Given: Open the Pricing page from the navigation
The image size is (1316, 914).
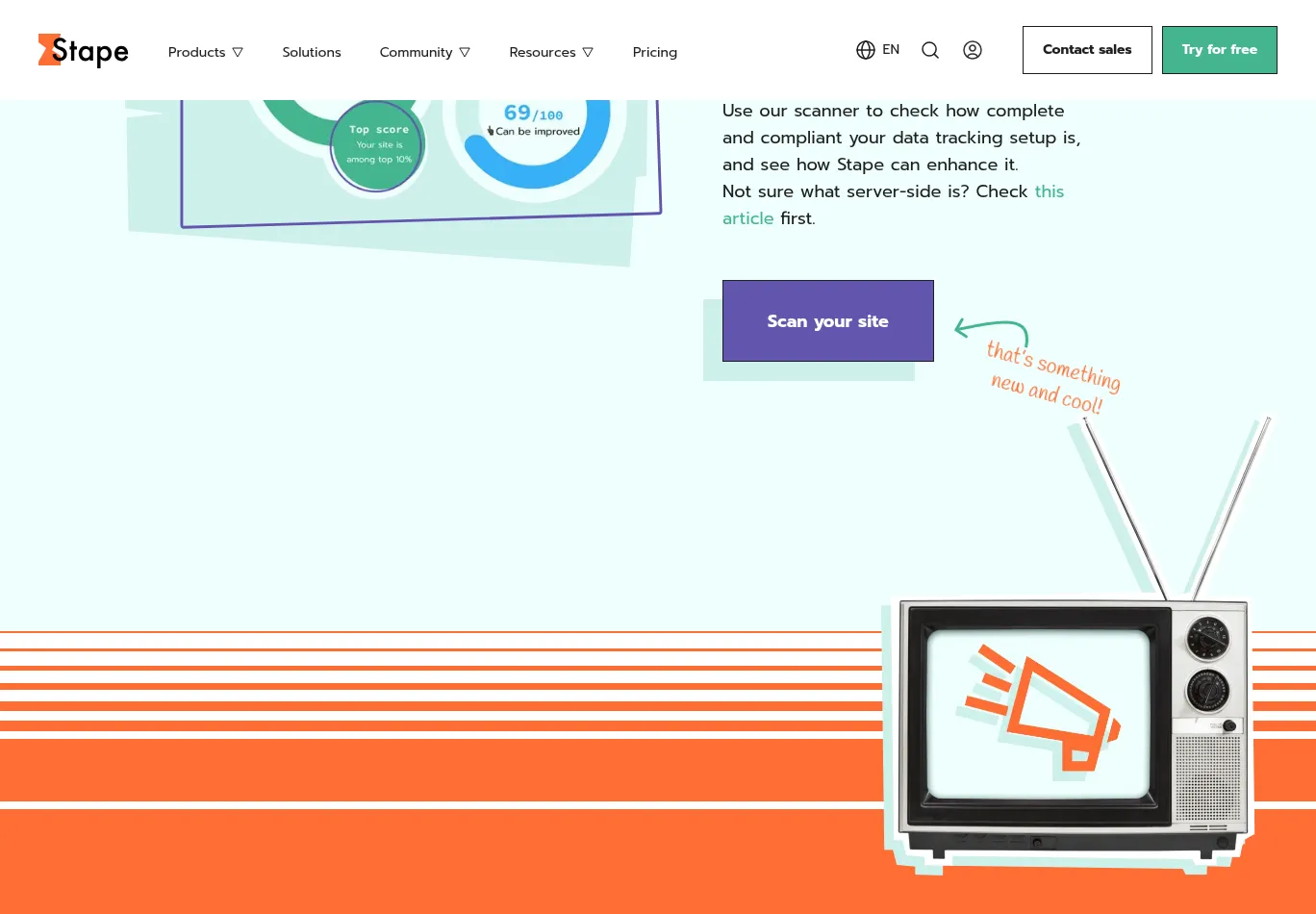Looking at the screenshot, I should pos(655,52).
